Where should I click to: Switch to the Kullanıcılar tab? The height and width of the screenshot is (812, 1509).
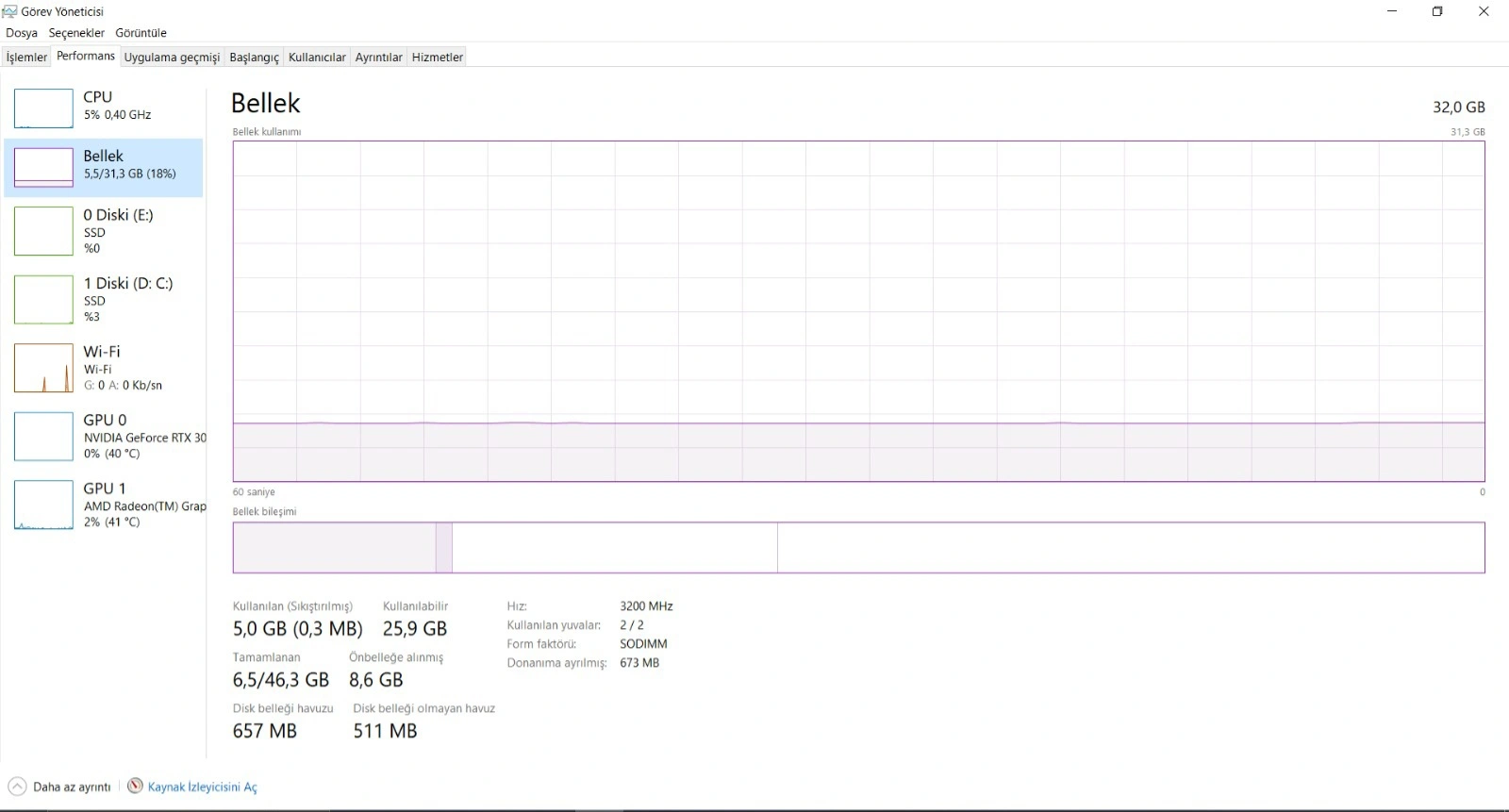pyautogui.click(x=317, y=58)
